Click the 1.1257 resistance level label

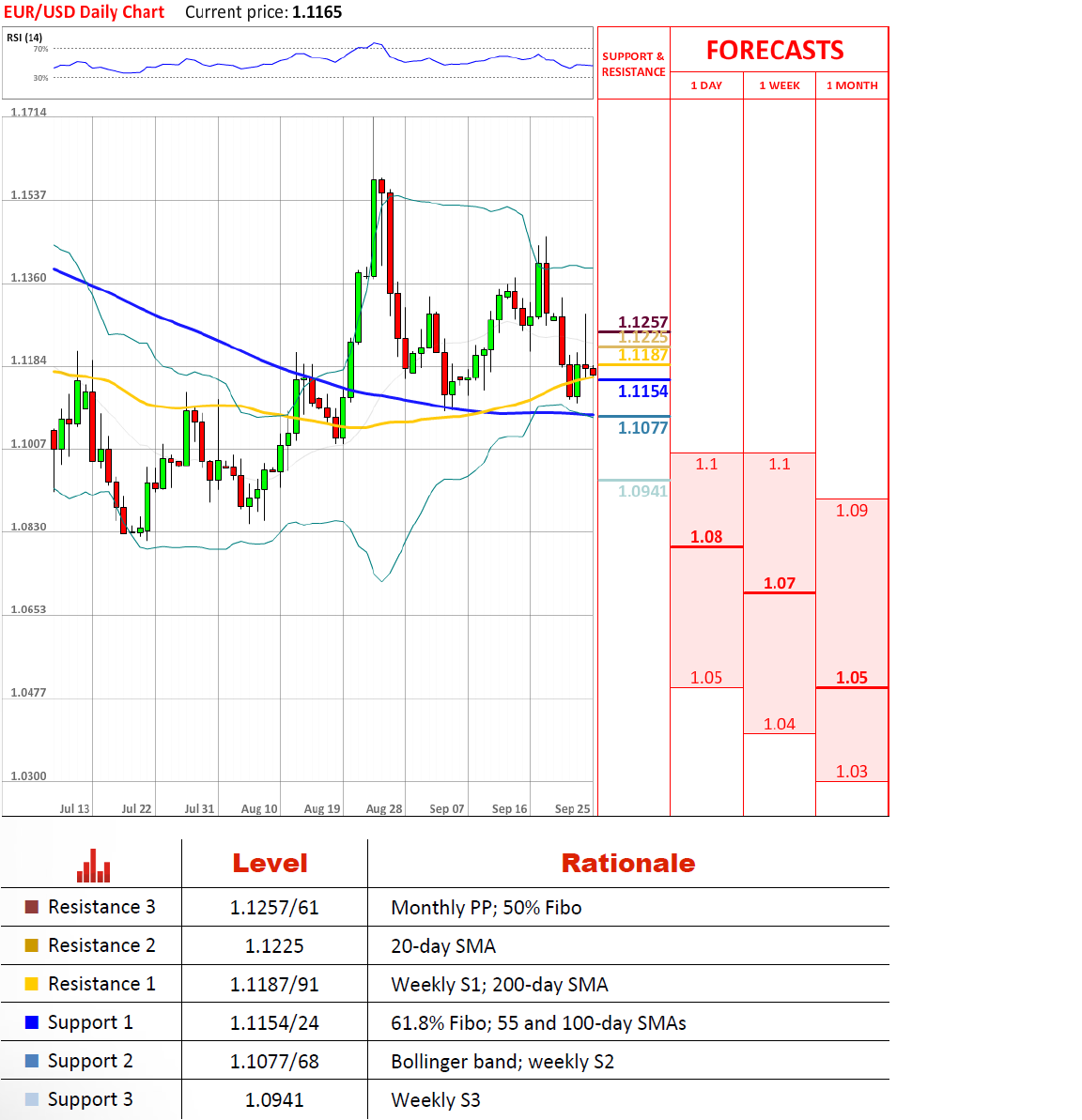click(x=642, y=322)
